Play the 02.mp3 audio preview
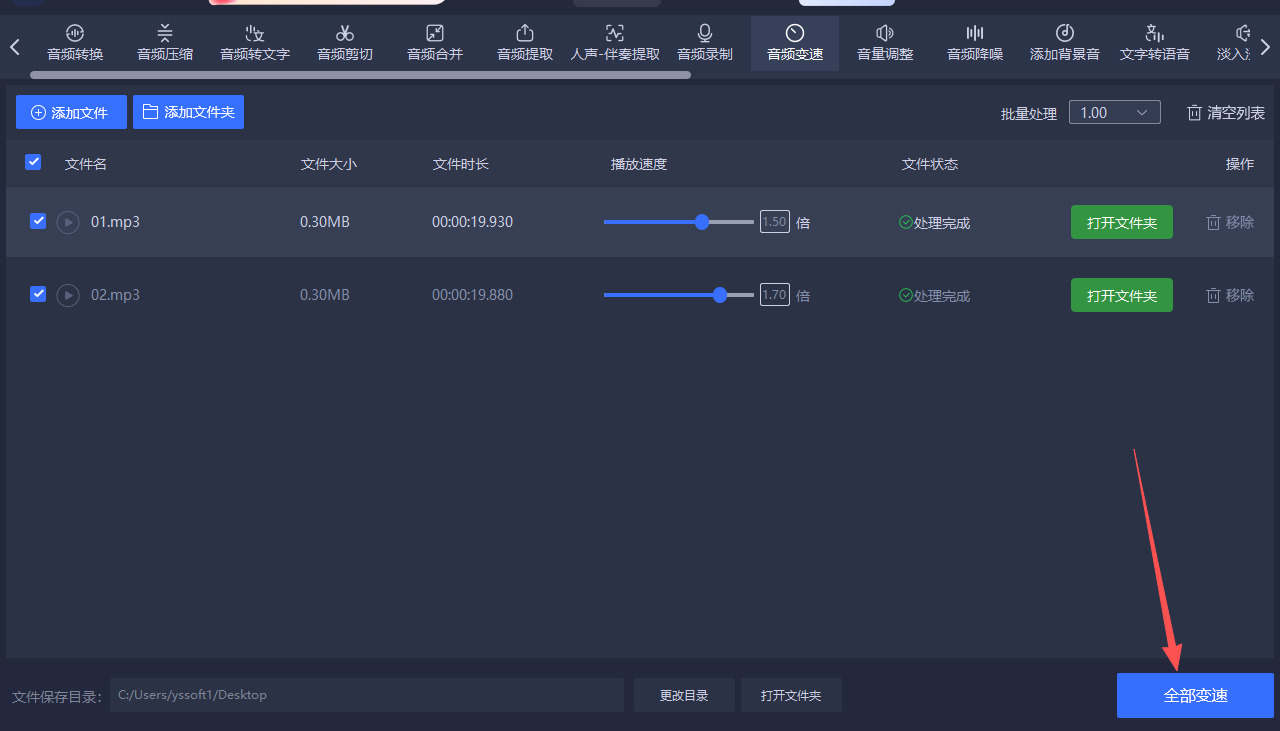 coord(68,295)
